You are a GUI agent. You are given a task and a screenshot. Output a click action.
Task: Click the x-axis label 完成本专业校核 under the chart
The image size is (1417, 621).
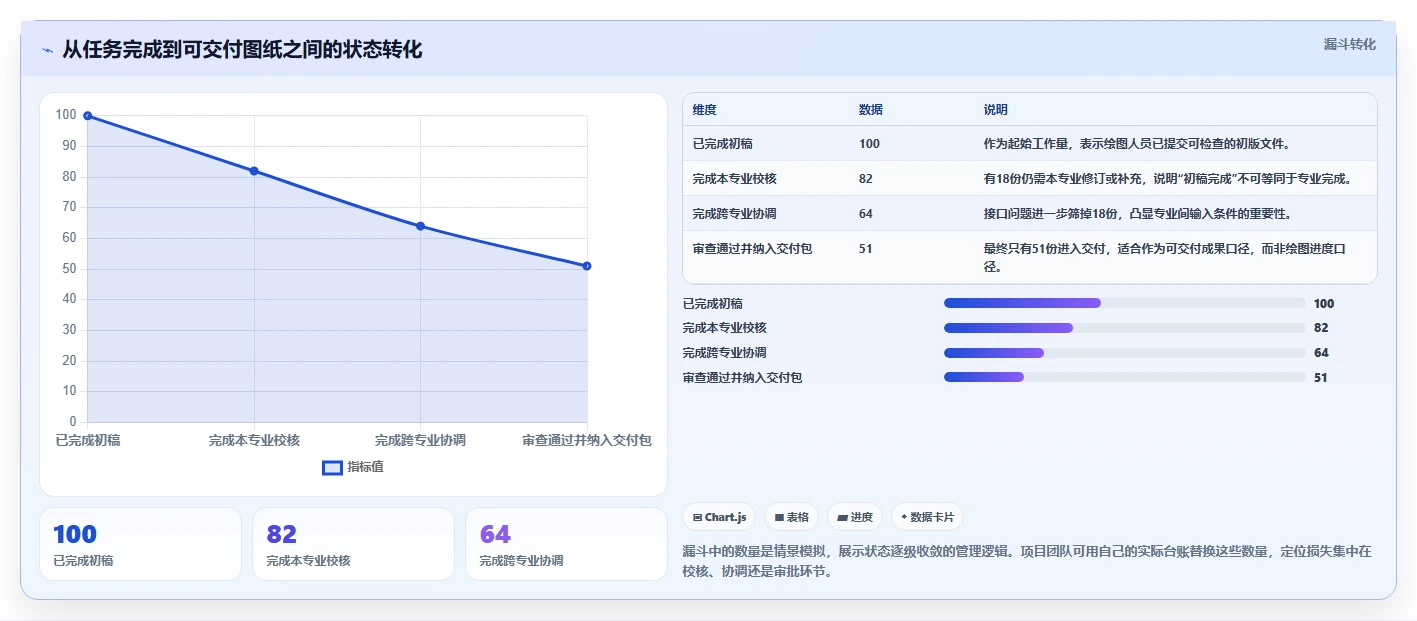[x=254, y=440]
